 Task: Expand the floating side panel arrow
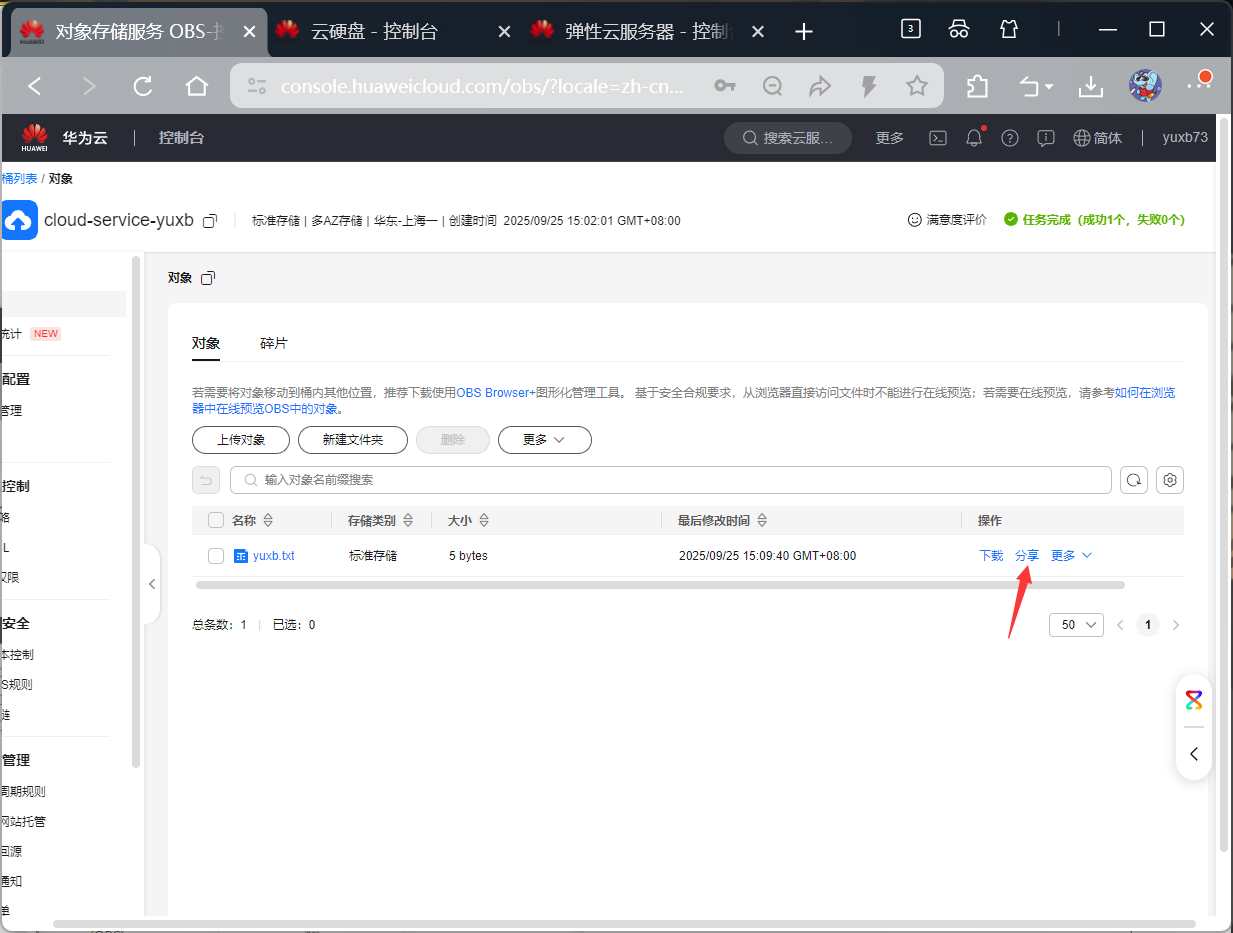[x=1194, y=754]
